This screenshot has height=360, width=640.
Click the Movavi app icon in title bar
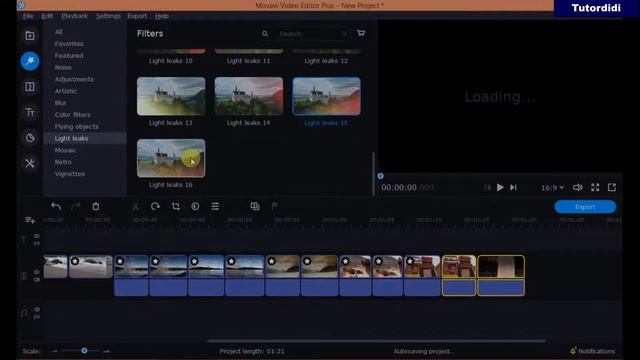(x=21, y=5)
